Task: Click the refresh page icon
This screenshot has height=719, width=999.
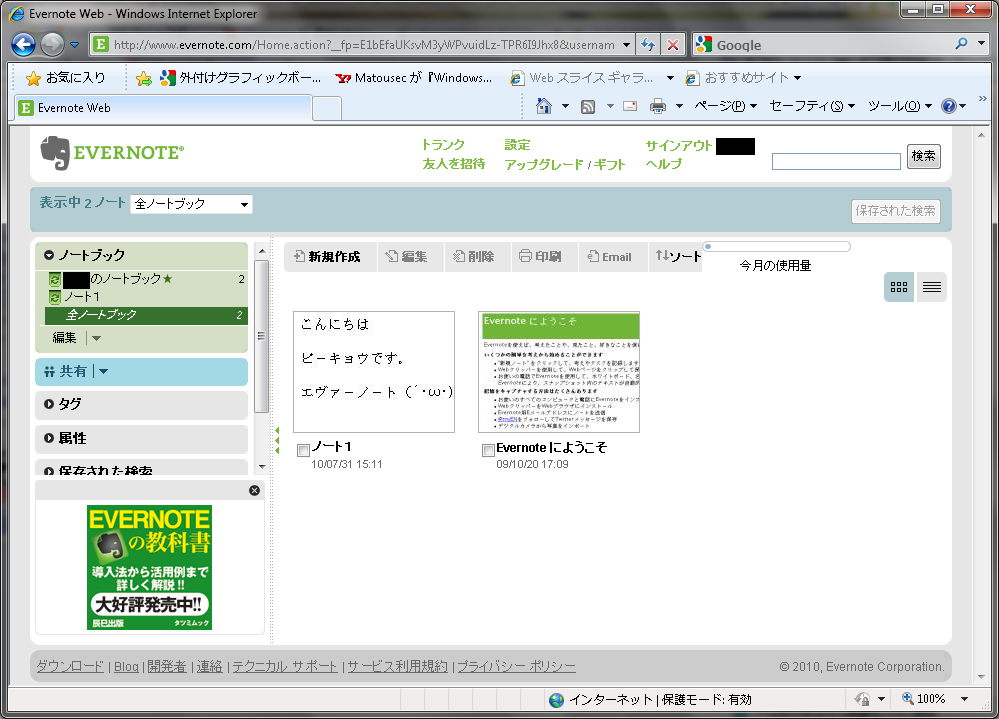Action: click(x=648, y=45)
